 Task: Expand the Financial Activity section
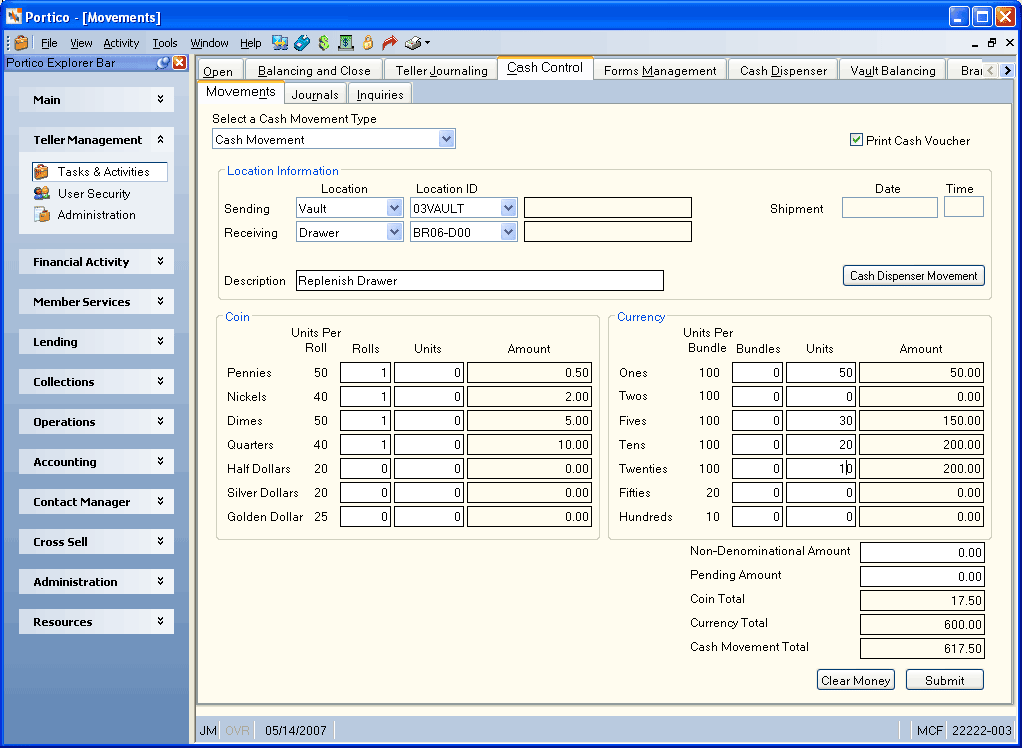(x=160, y=261)
